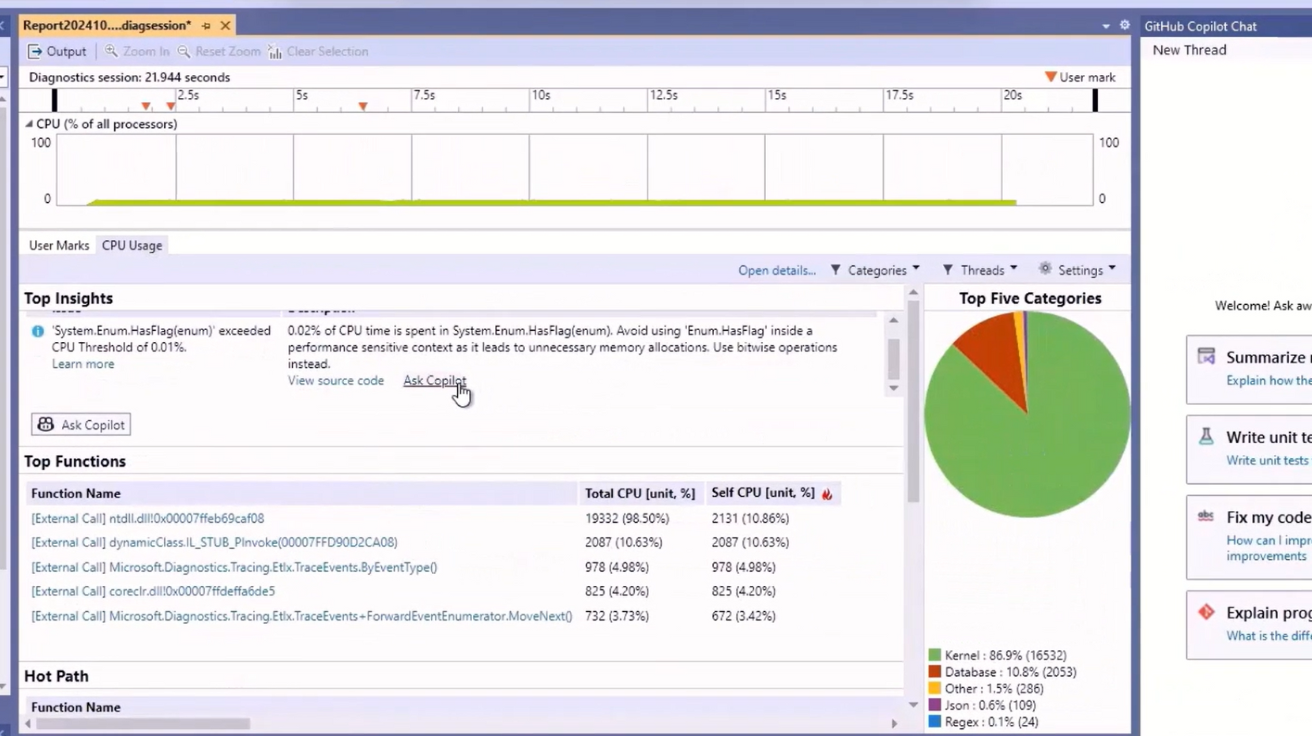Click the Ask Copilot button with icon
Viewport: 1312px width, 736px height.
pos(81,425)
